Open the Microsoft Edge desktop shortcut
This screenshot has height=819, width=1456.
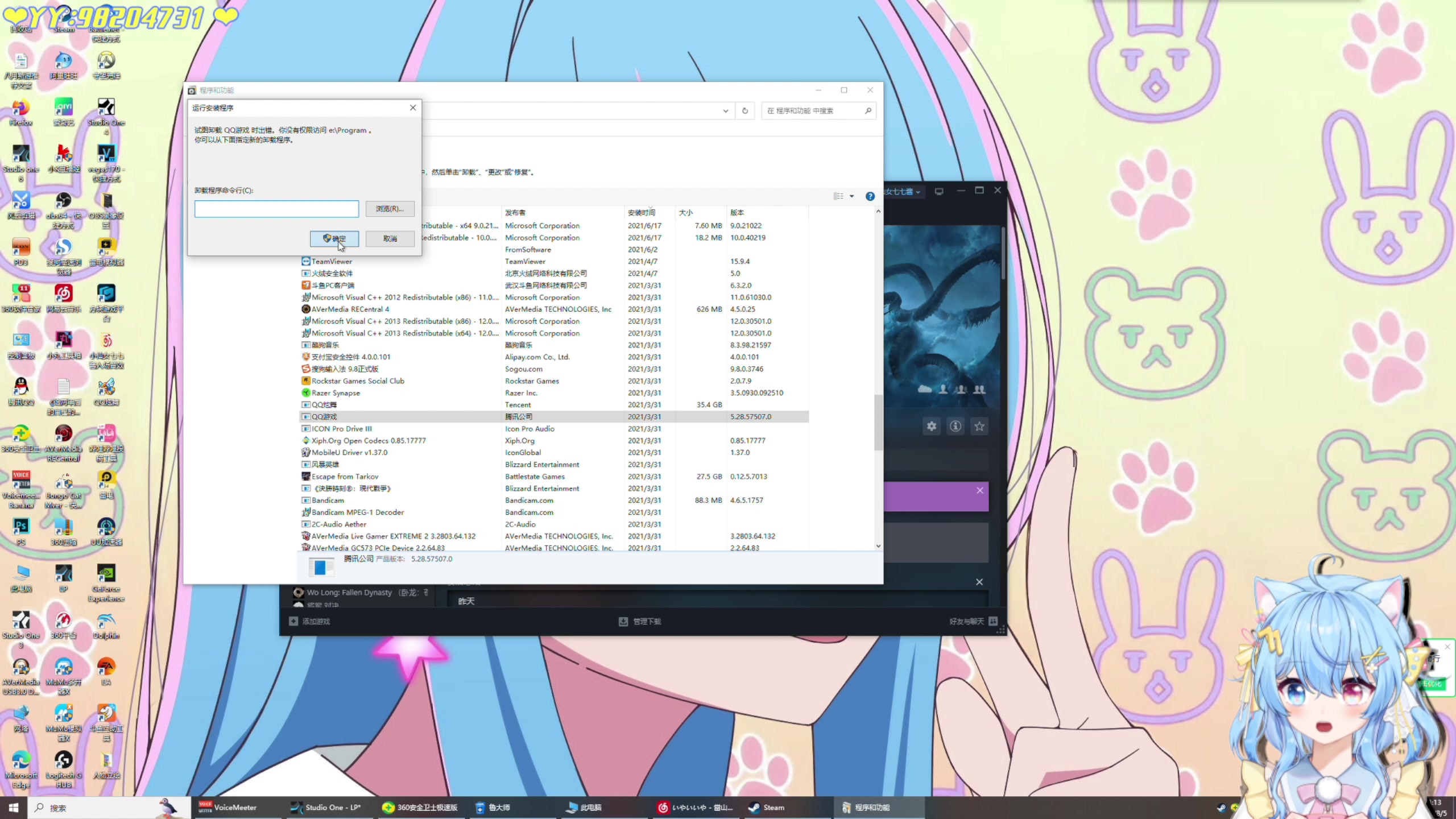click(21, 770)
